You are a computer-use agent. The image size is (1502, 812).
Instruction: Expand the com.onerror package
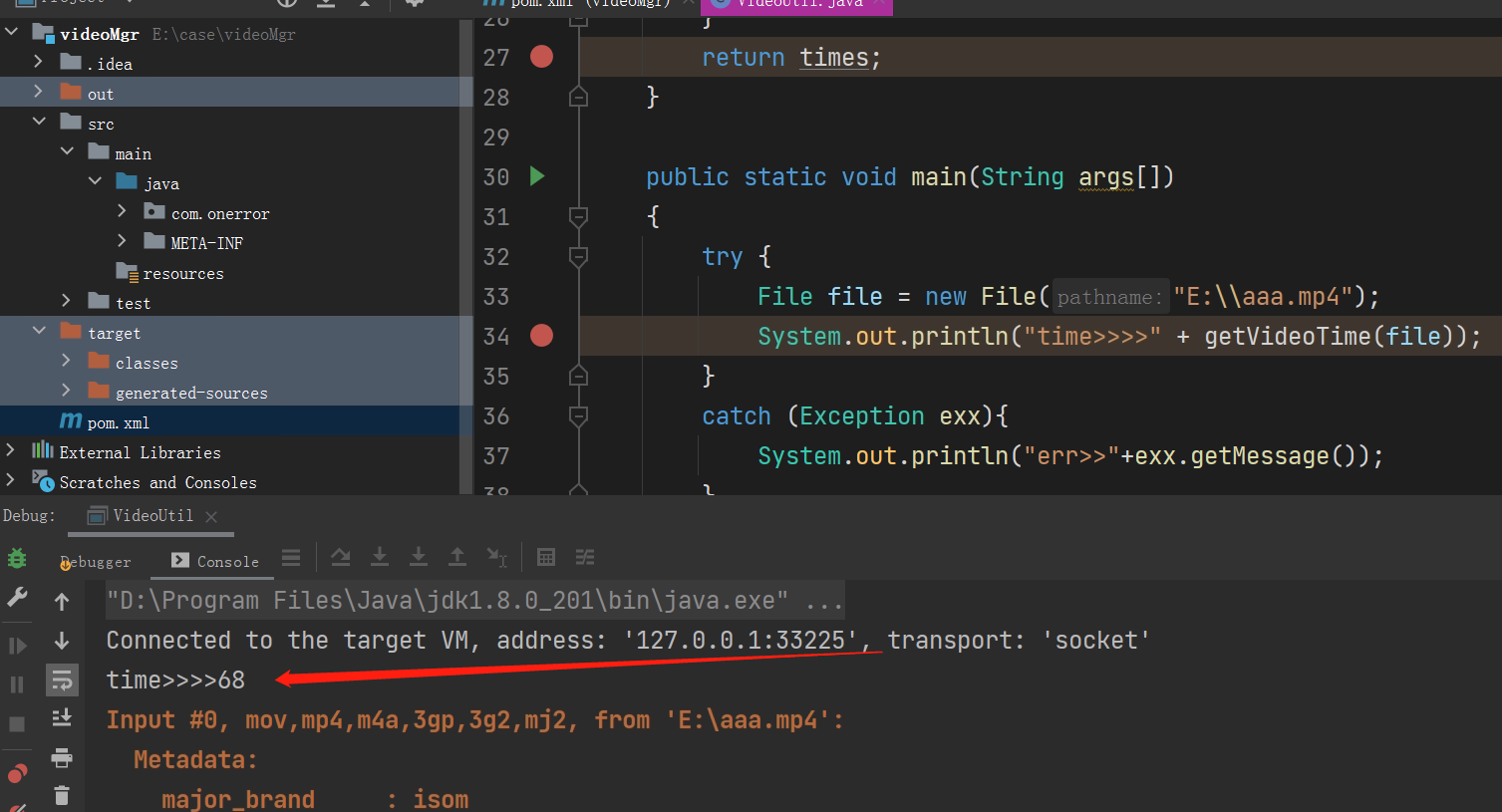coord(122,211)
